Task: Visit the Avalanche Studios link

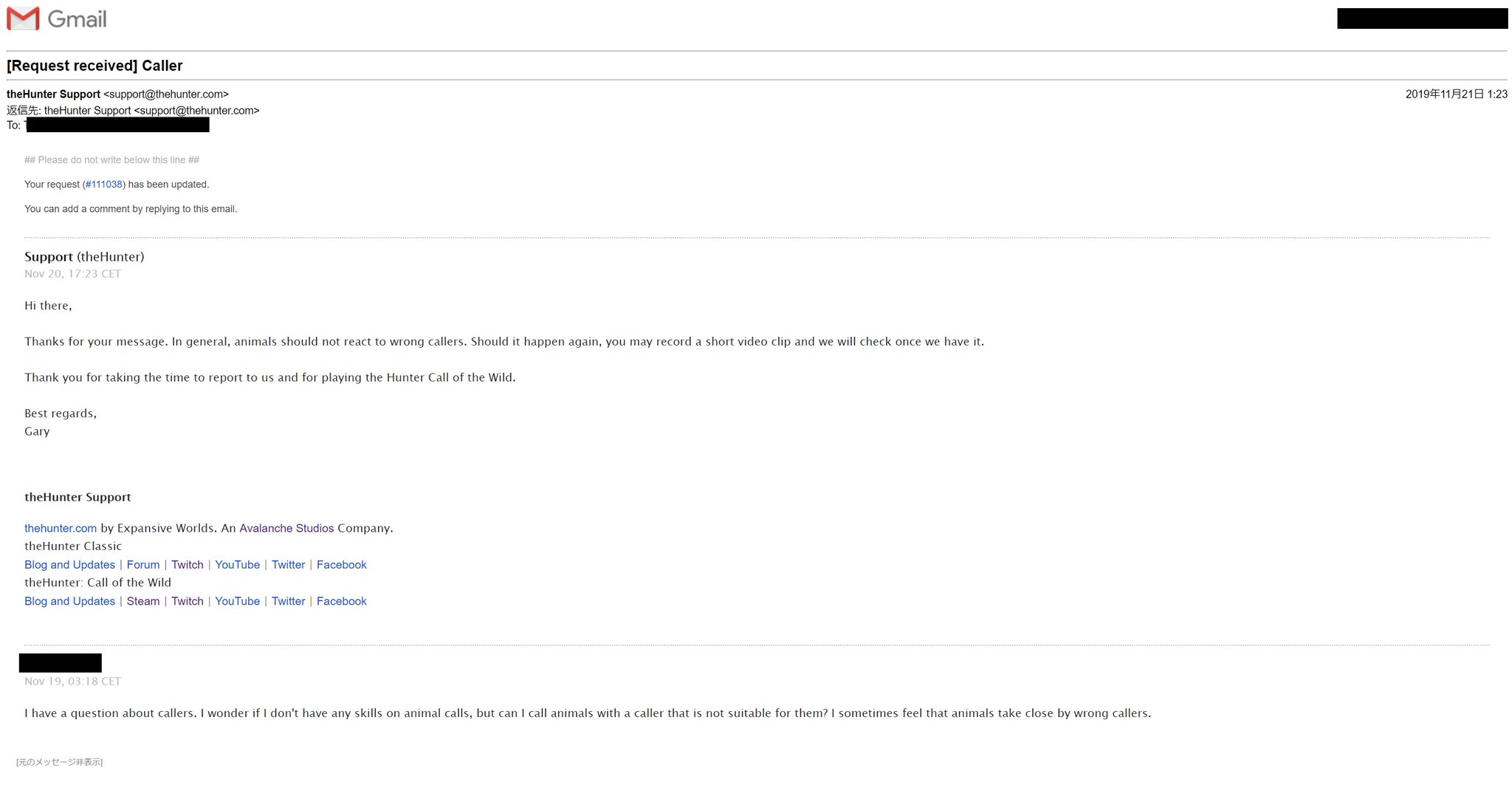Action: pos(286,529)
